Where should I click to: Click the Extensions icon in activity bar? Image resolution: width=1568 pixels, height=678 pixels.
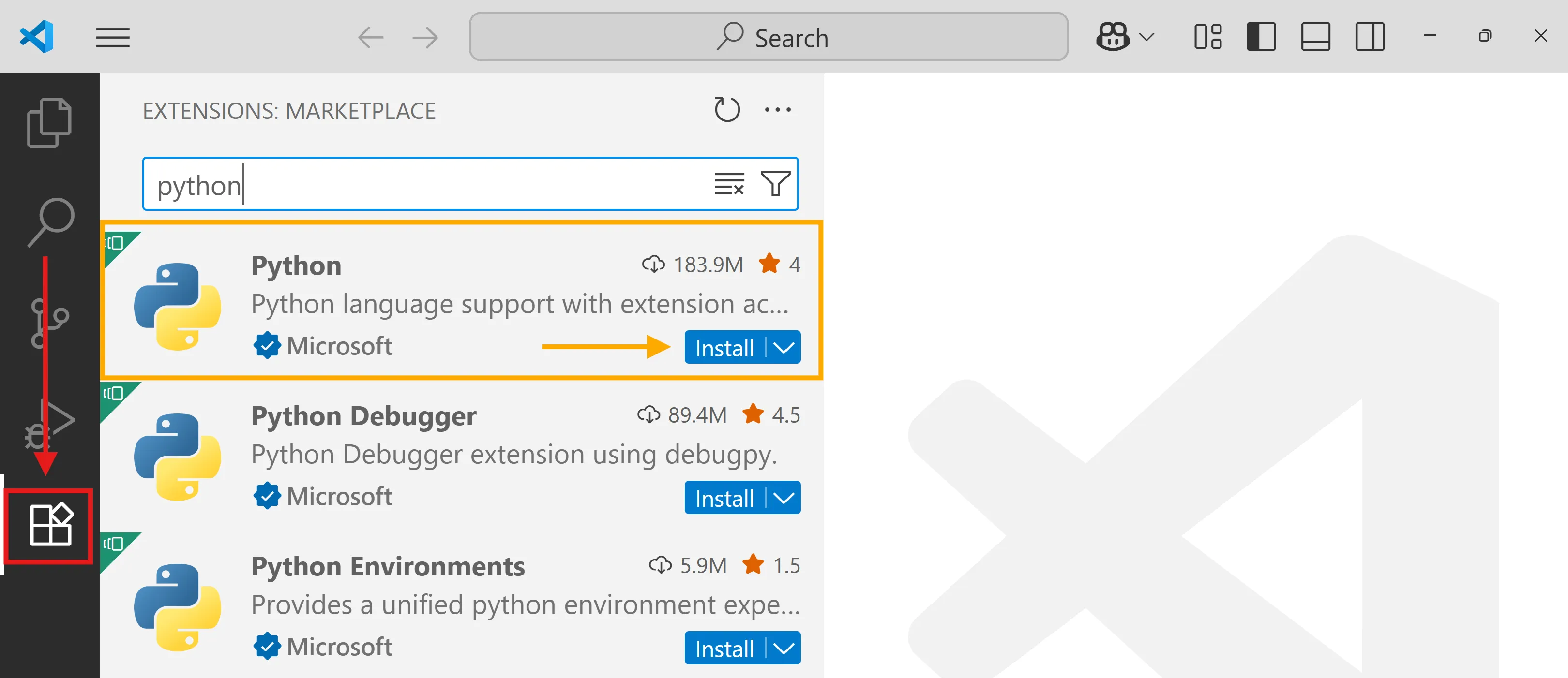pyautogui.click(x=50, y=525)
